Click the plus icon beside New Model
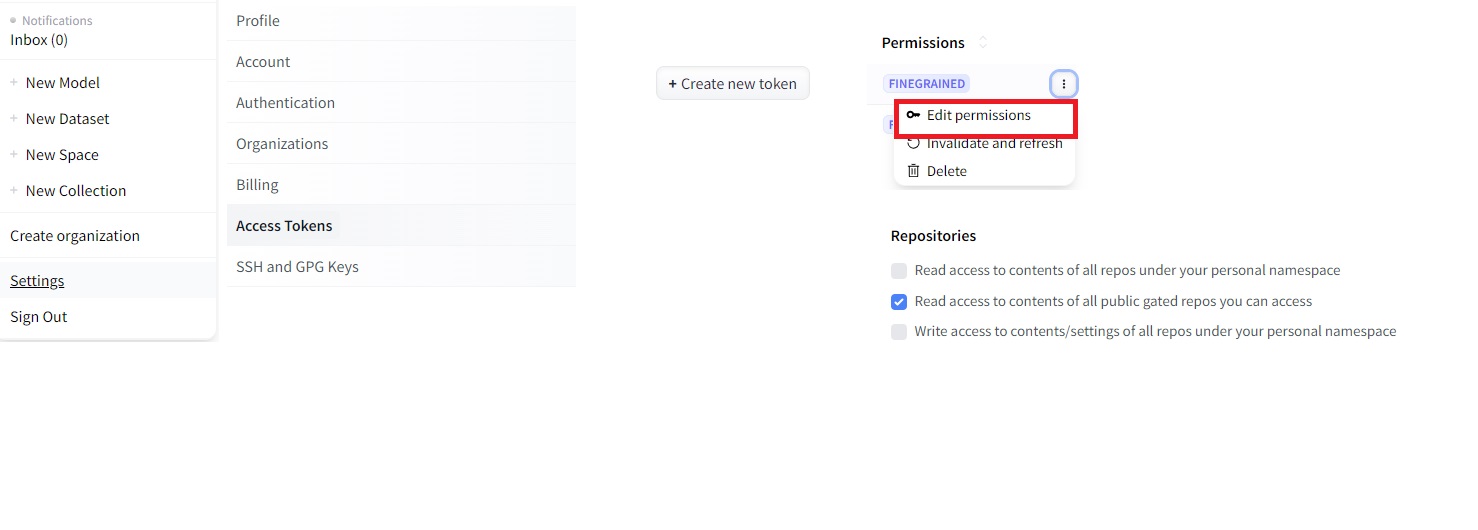This screenshot has height=530, width=1478. pyautogui.click(x=14, y=83)
